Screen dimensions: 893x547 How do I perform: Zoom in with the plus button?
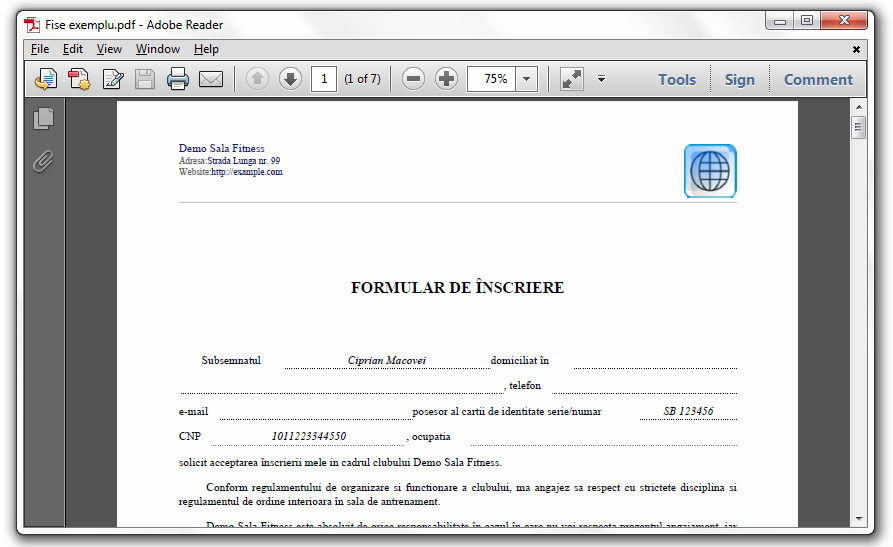[446, 79]
